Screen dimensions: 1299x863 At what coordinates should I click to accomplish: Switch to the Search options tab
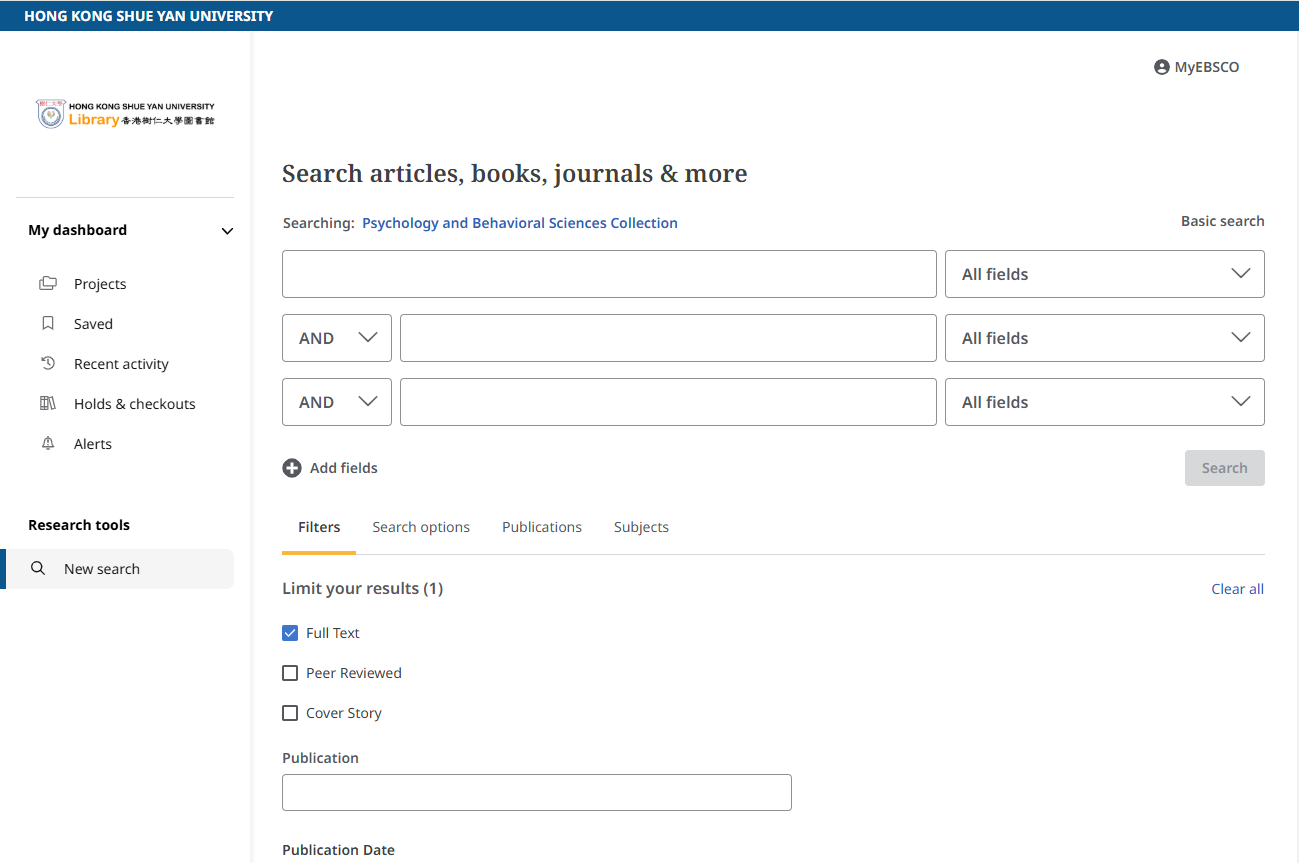(421, 527)
